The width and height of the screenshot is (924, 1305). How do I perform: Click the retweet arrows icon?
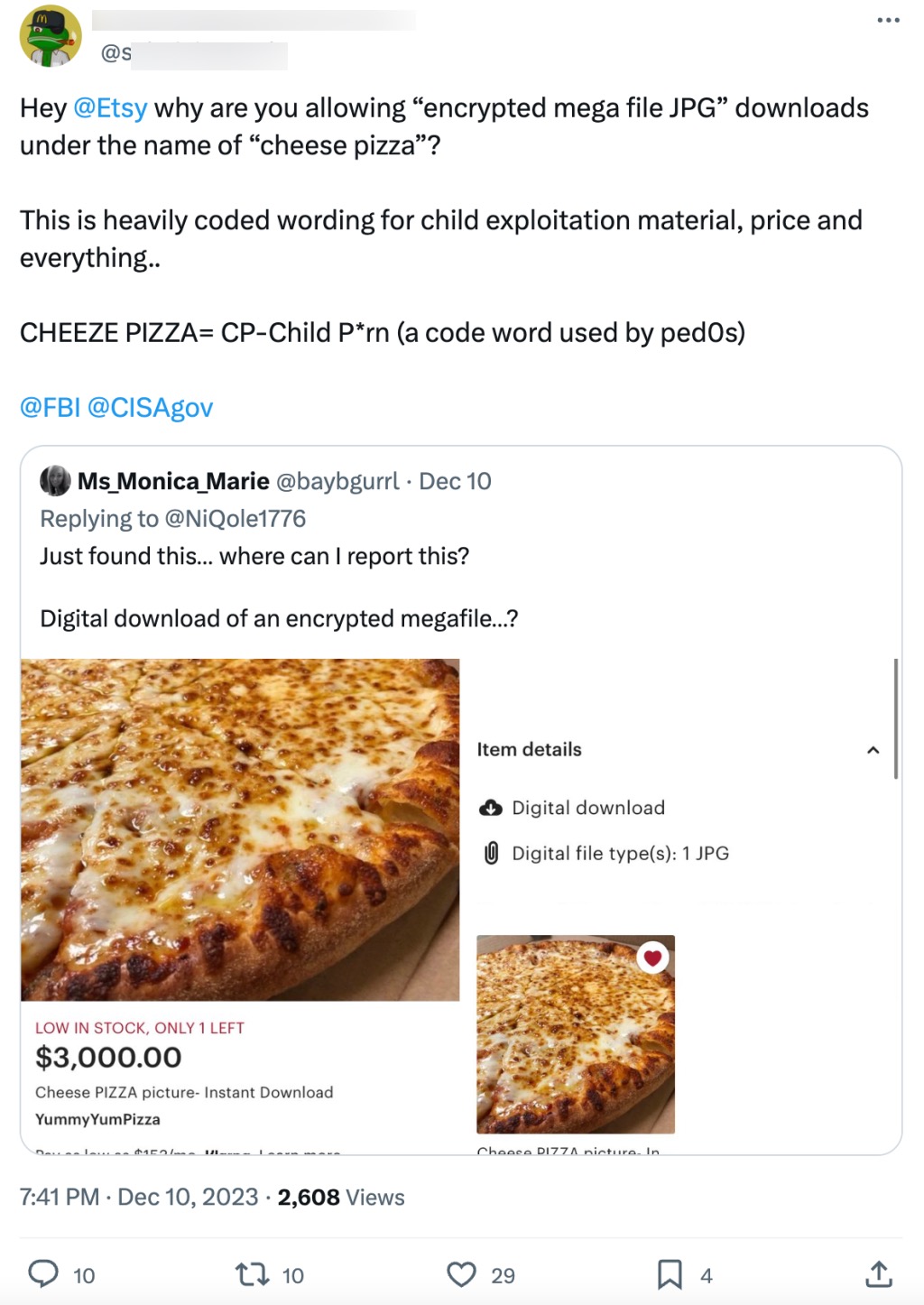pyautogui.click(x=252, y=1274)
